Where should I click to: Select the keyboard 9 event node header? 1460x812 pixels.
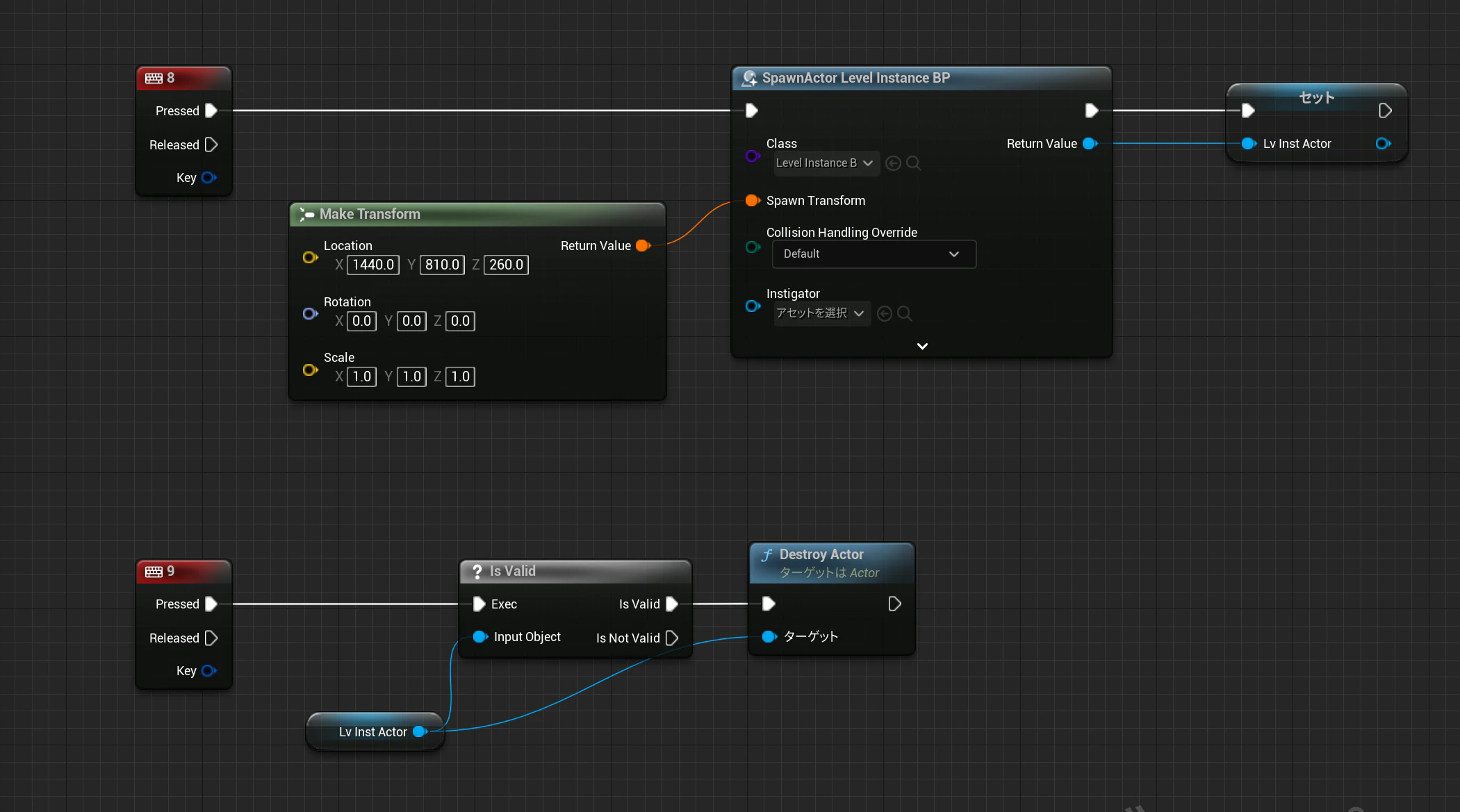click(183, 571)
